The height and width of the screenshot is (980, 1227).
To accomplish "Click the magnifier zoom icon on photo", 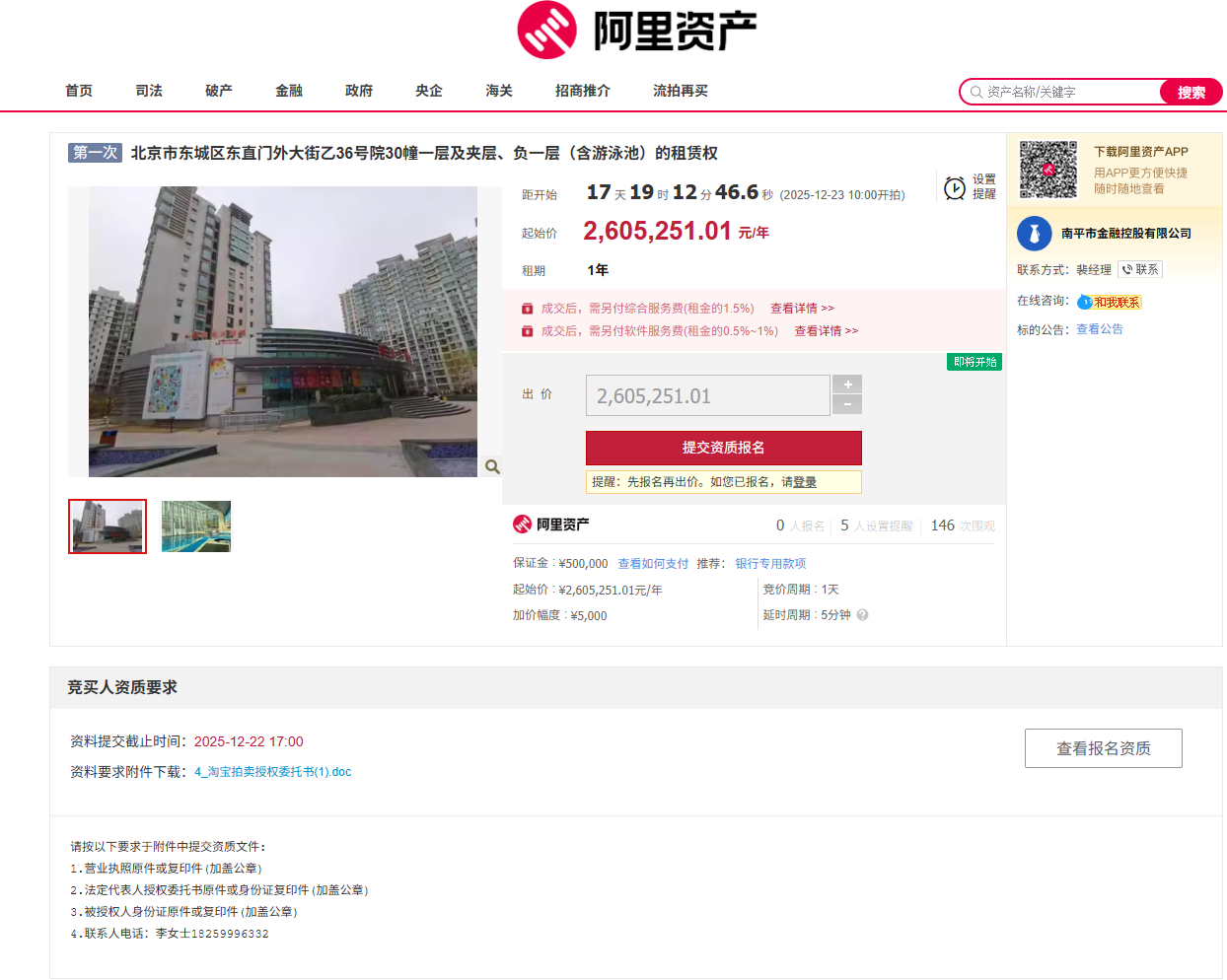I will click(492, 466).
